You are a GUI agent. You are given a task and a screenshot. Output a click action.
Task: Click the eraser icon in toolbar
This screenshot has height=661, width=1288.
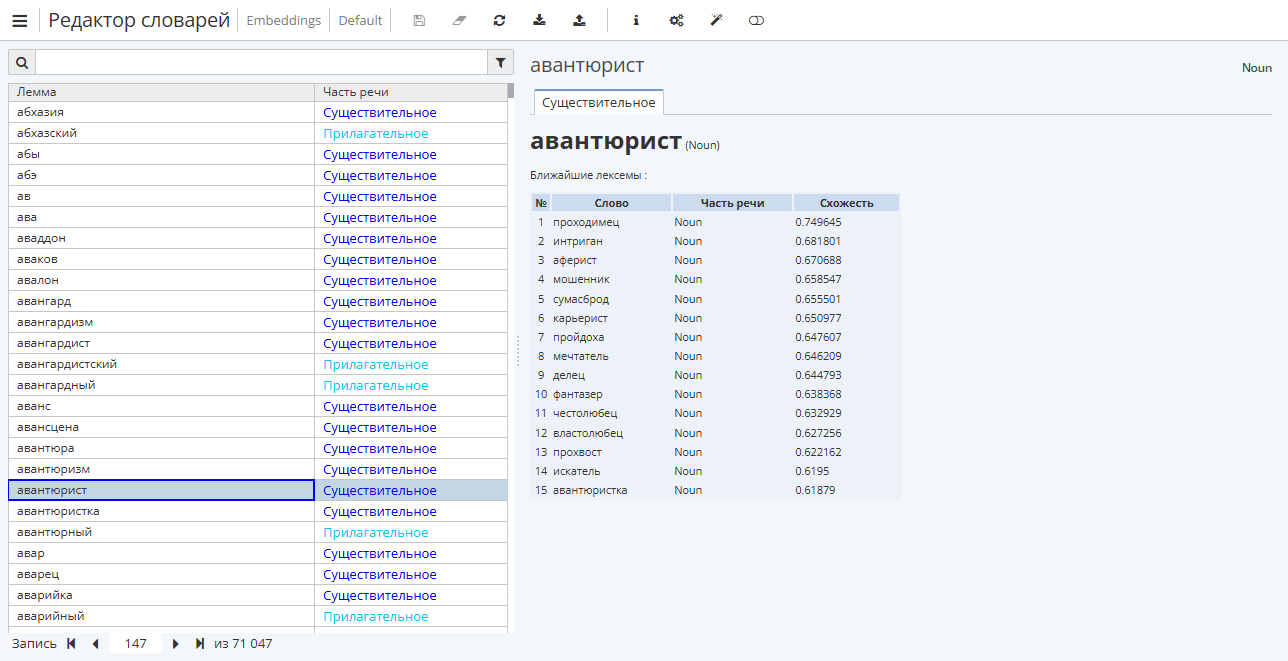pyautogui.click(x=459, y=20)
